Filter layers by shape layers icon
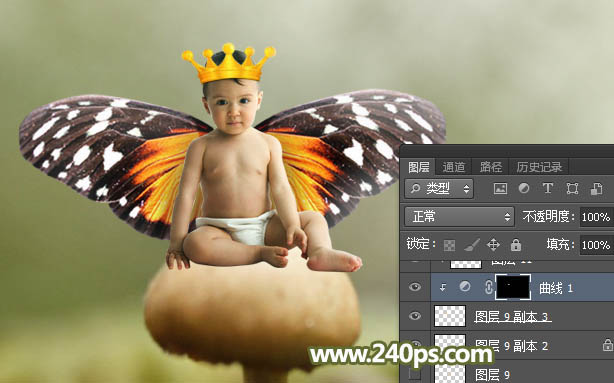The height and width of the screenshot is (383, 614). tap(572, 189)
